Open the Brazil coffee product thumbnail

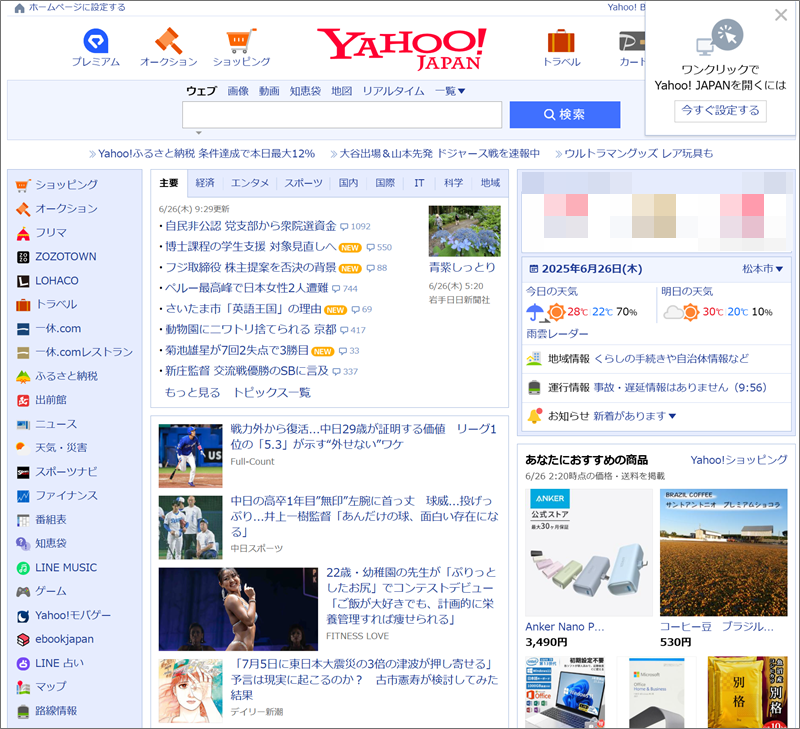tap(723, 552)
